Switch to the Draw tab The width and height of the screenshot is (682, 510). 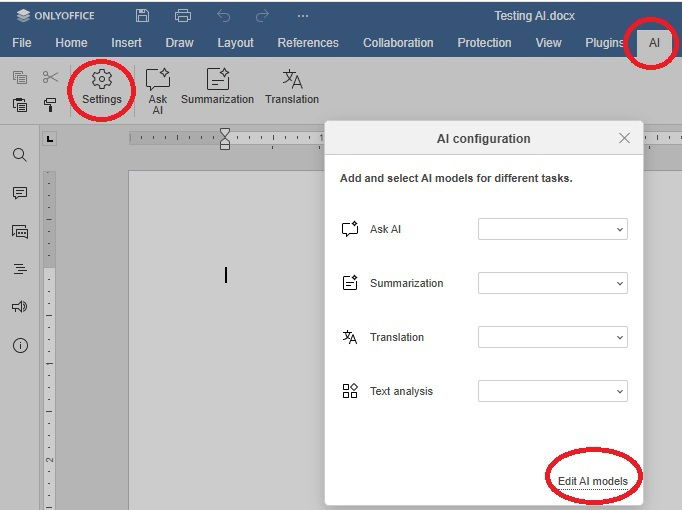point(179,43)
